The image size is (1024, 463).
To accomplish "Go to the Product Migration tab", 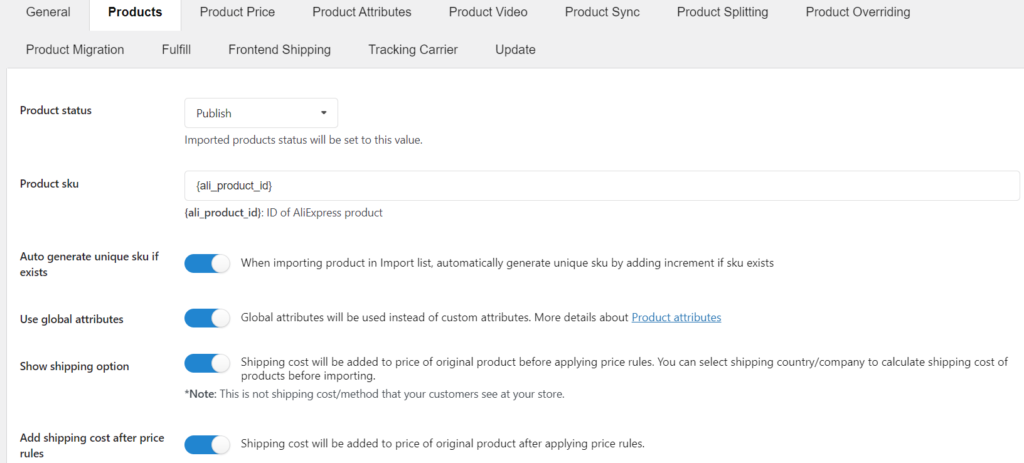I will [x=75, y=50].
